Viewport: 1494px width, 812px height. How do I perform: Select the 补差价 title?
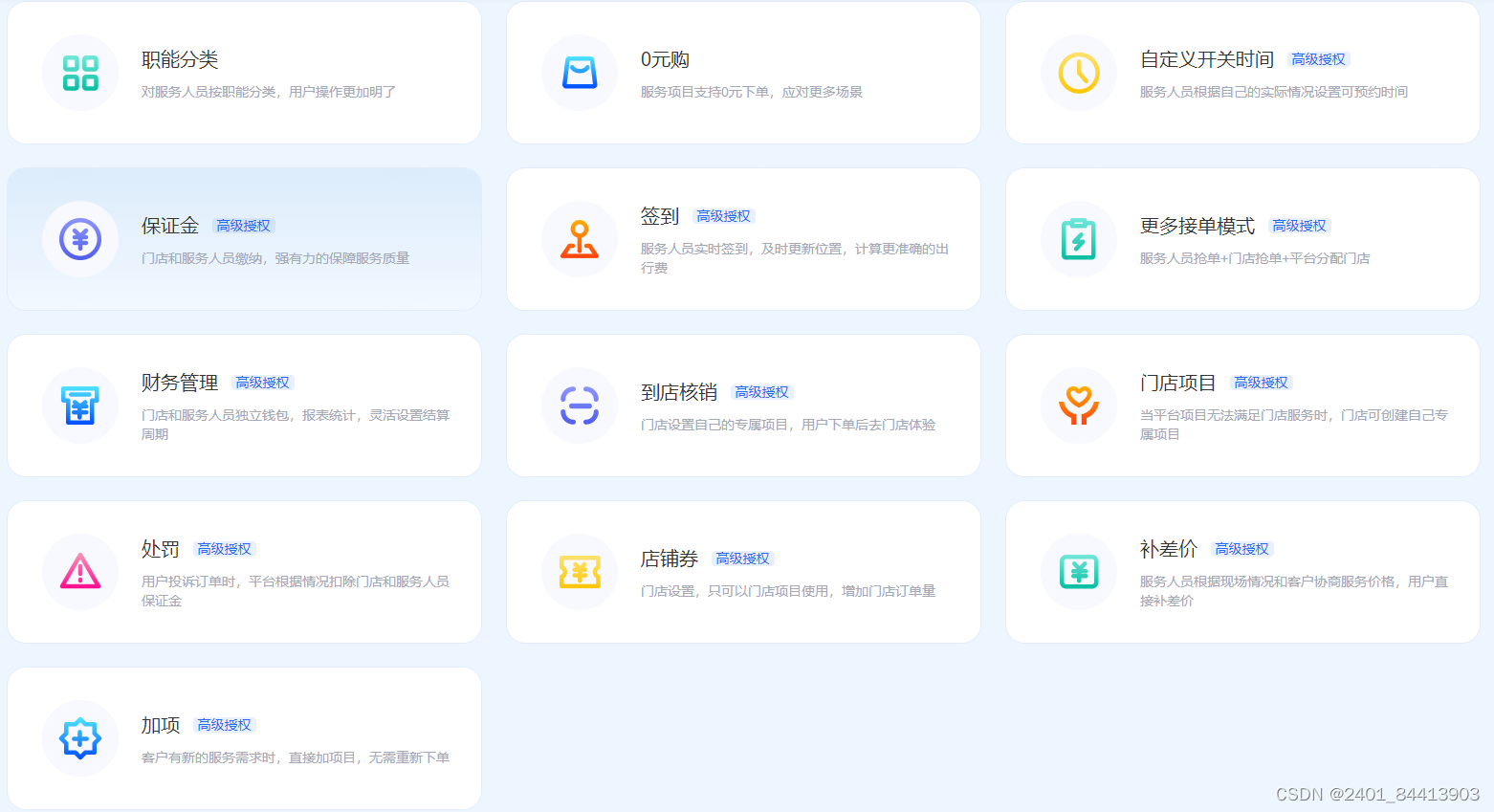[x=1169, y=549]
